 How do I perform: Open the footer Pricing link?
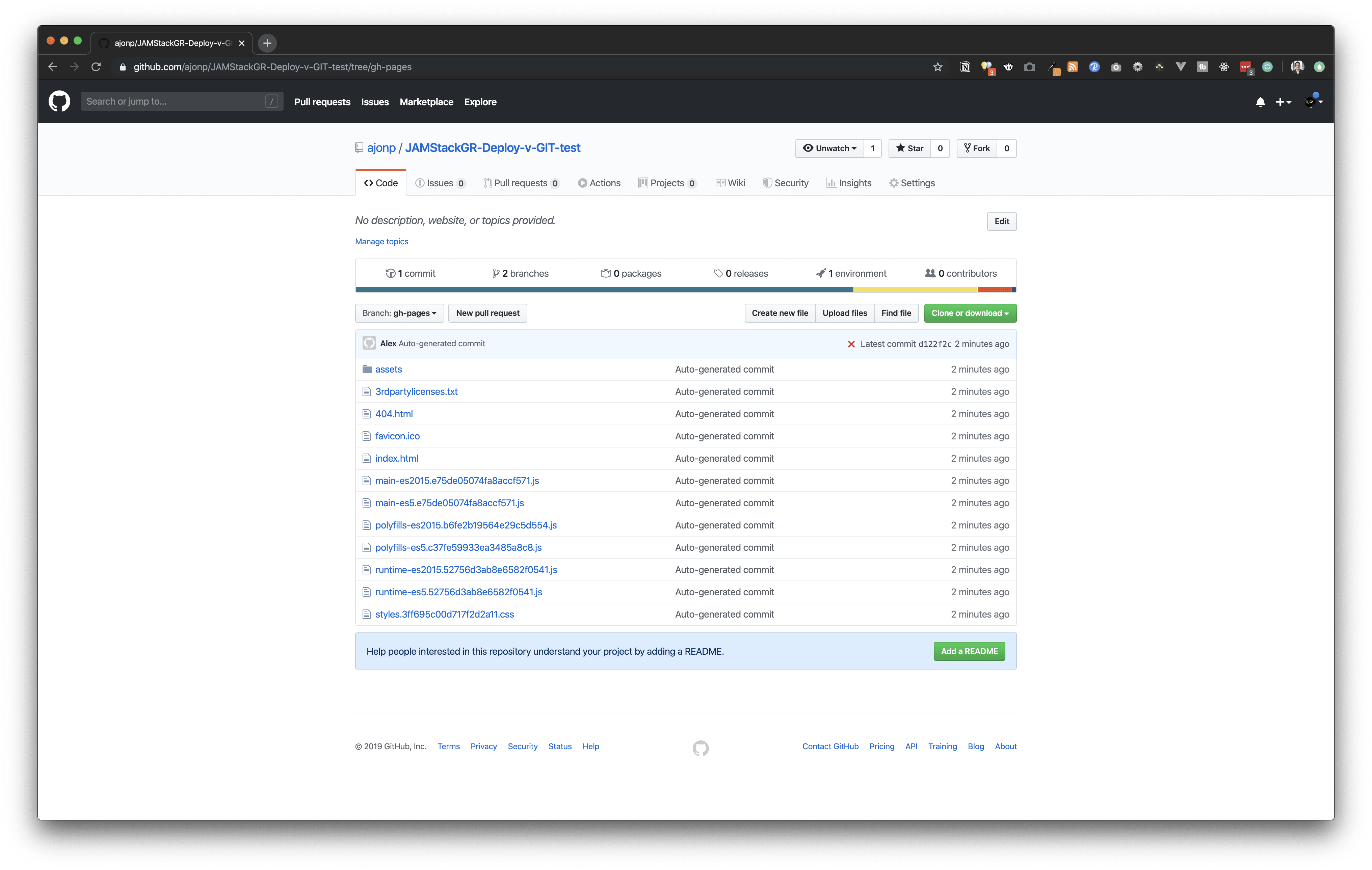(882, 746)
